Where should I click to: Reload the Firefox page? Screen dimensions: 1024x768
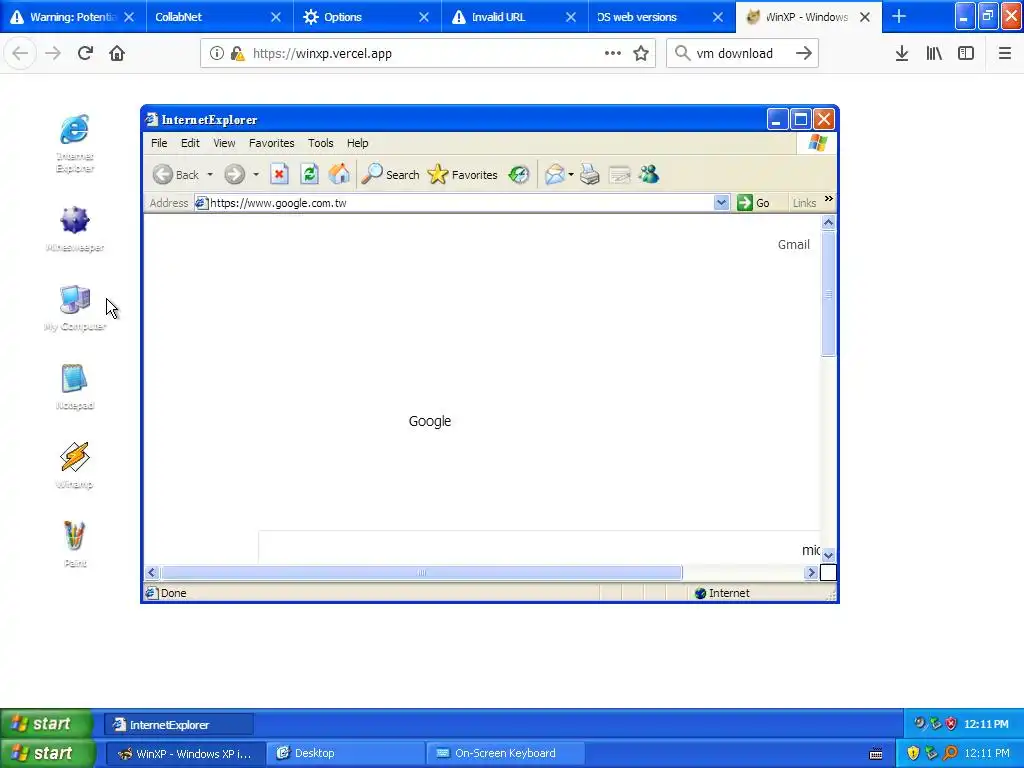pyautogui.click(x=85, y=53)
